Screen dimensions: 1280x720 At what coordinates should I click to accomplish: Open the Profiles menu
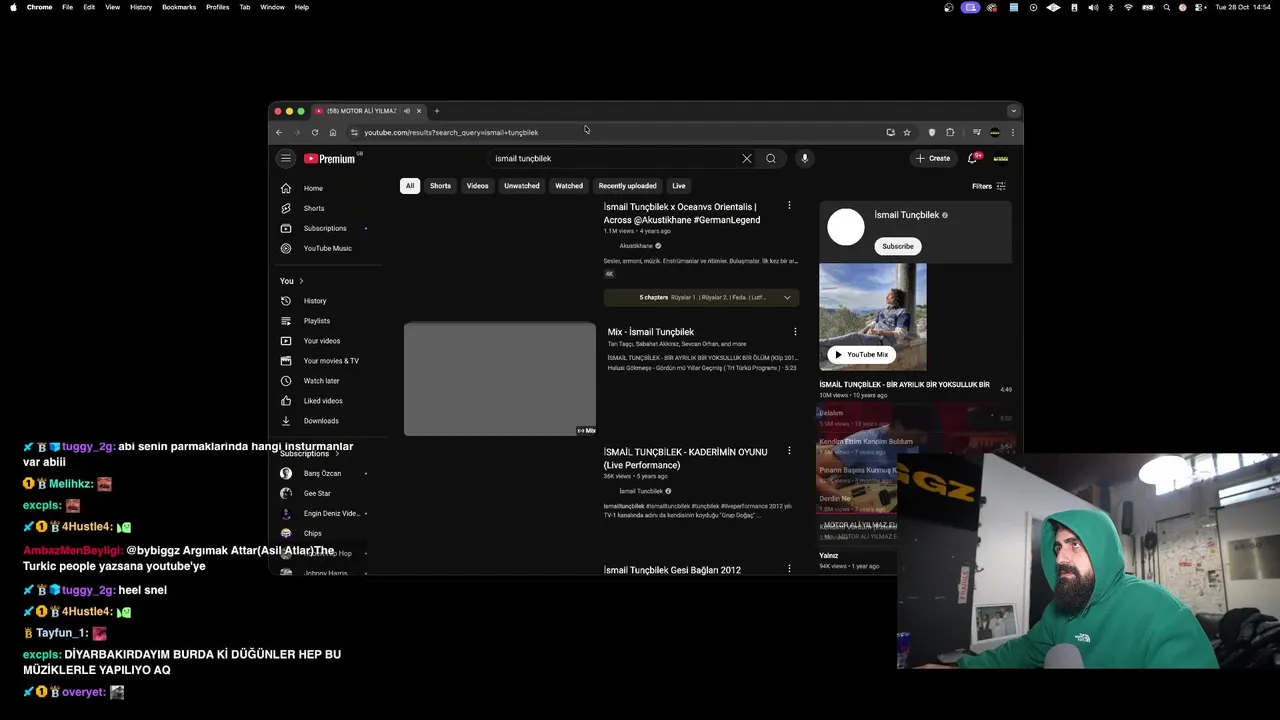tap(217, 7)
